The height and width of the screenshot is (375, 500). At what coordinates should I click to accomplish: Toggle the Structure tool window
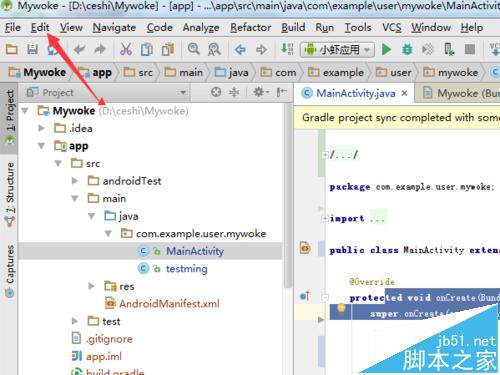point(9,193)
